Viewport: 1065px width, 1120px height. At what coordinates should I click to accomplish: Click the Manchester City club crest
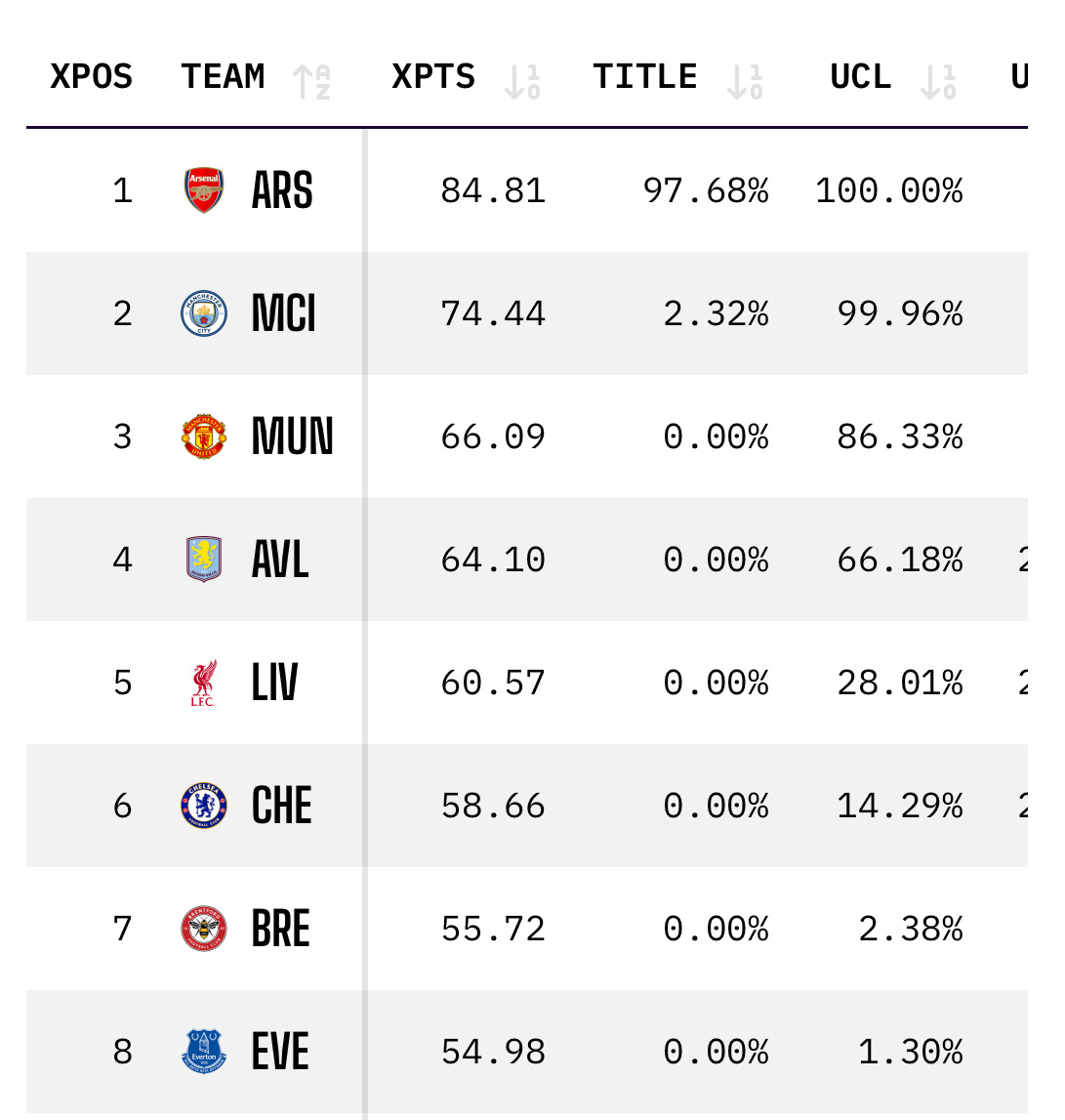click(x=204, y=313)
